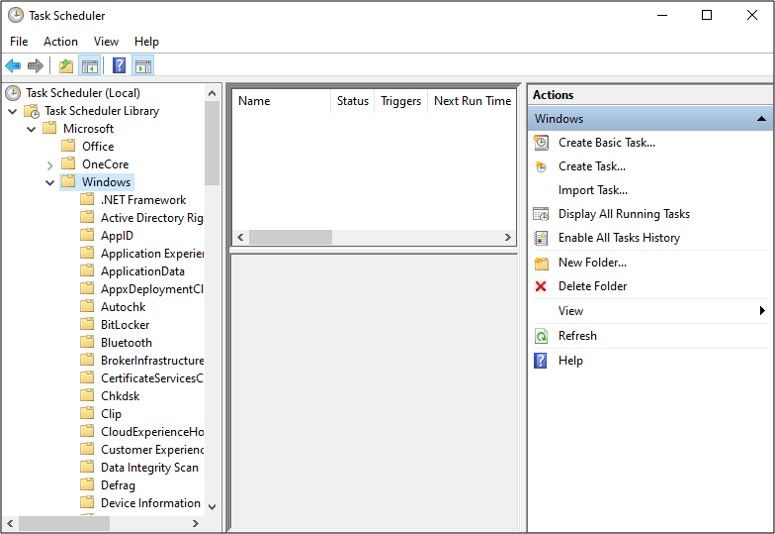The width and height of the screenshot is (775, 534).
Task: Open the Help toolbar question mark icon
Action: 119,65
